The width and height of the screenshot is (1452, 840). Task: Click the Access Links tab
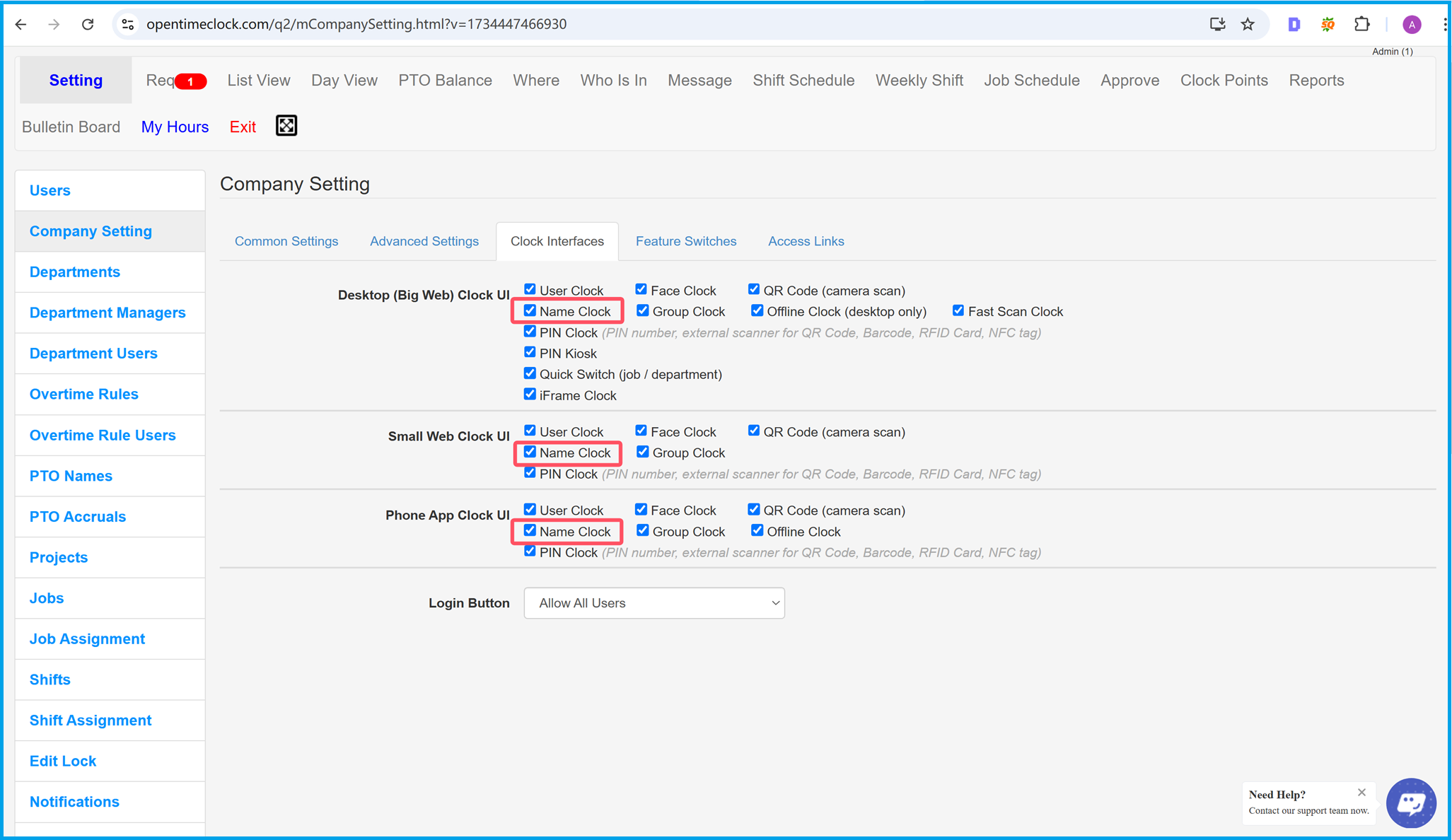807,241
